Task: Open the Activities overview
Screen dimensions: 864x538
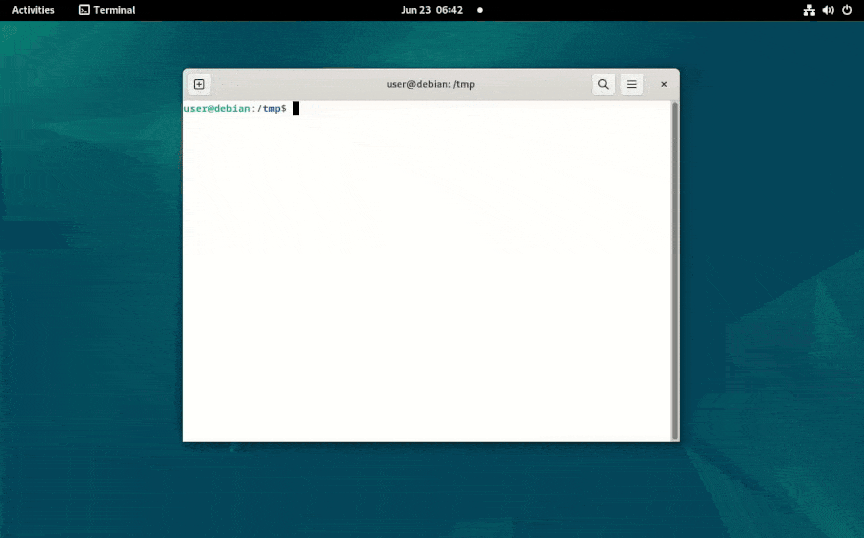Action: coord(33,10)
